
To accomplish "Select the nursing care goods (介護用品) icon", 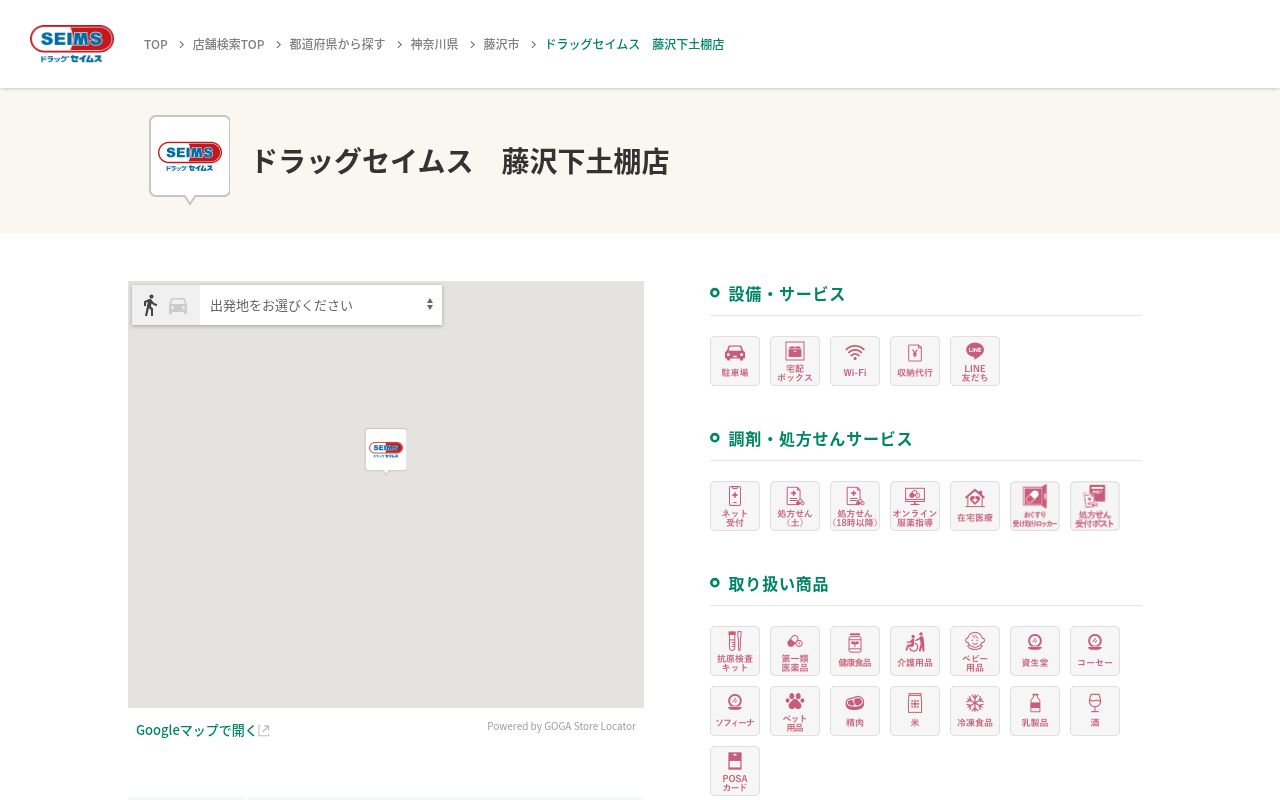I will (915, 651).
